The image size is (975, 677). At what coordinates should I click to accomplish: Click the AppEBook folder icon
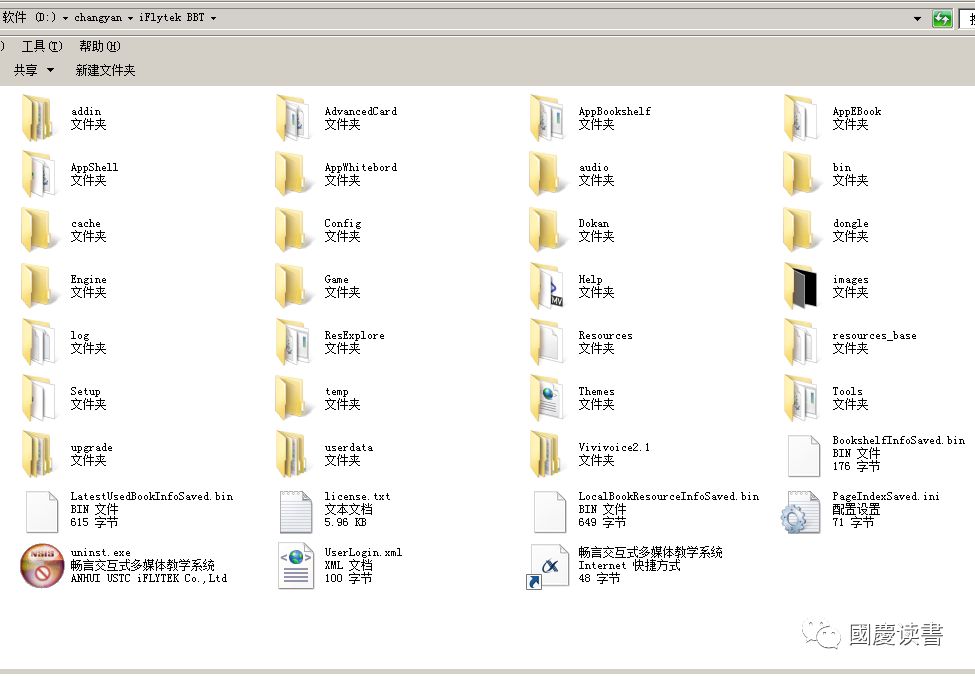click(801, 117)
